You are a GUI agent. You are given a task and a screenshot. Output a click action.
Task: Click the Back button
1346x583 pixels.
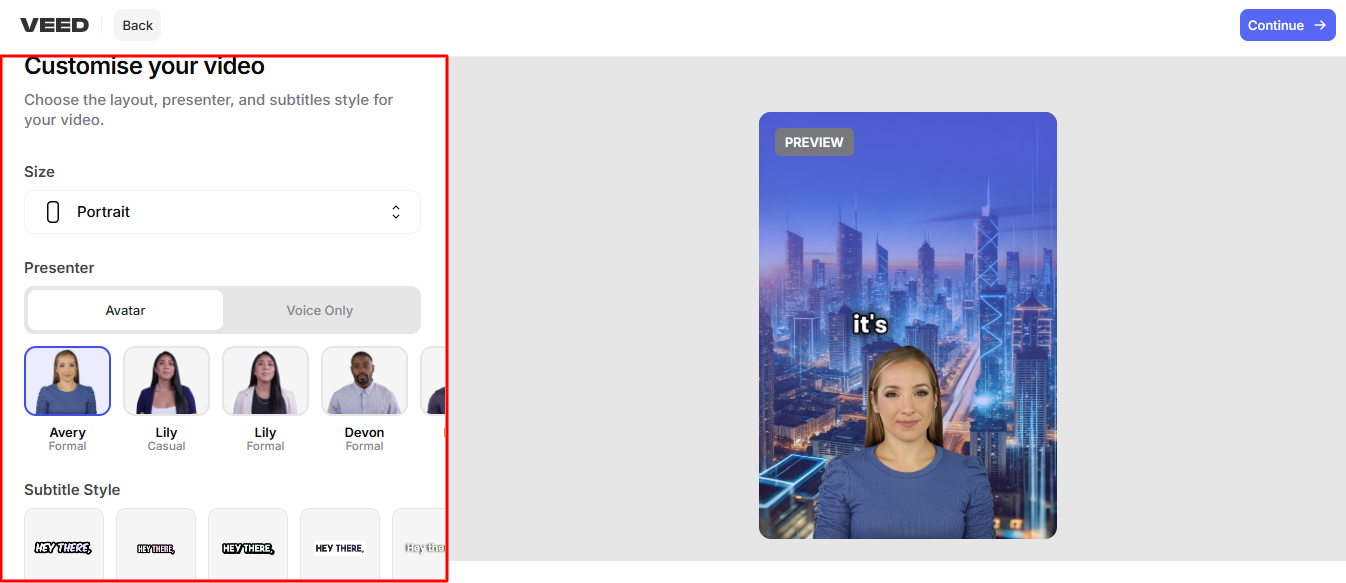136,24
